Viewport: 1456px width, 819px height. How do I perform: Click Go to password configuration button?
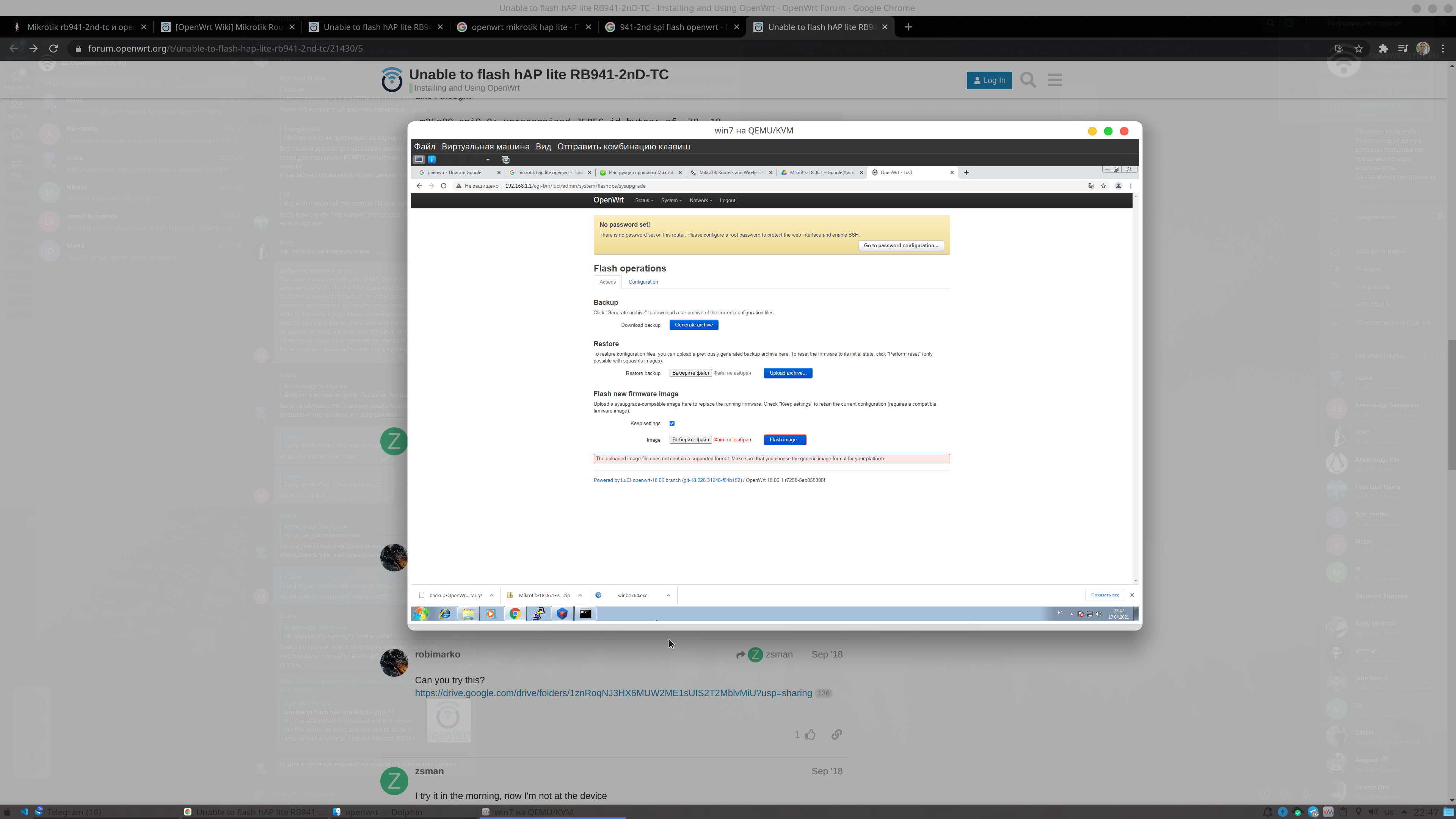[901, 245]
